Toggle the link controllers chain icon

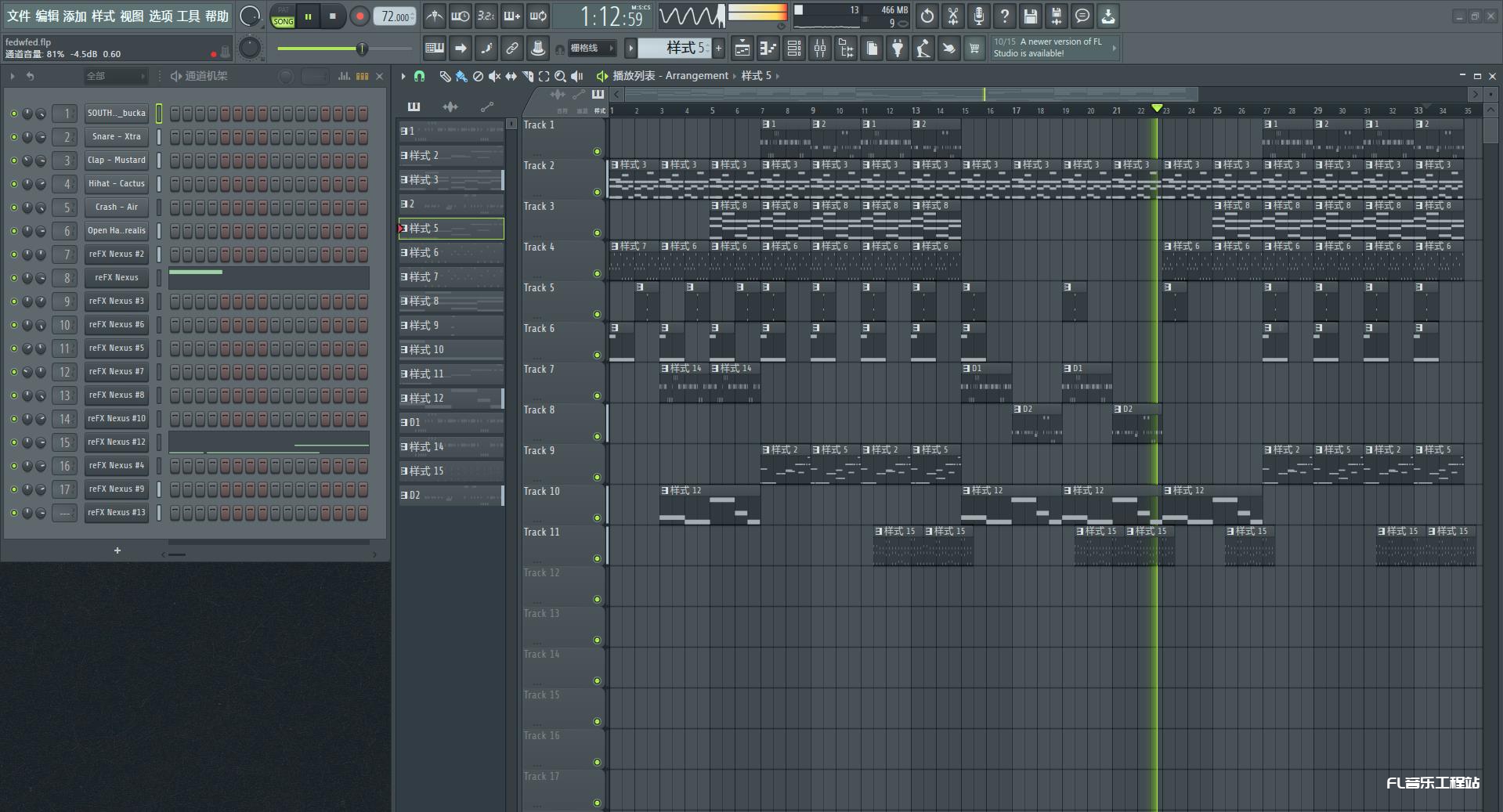pyautogui.click(x=512, y=49)
